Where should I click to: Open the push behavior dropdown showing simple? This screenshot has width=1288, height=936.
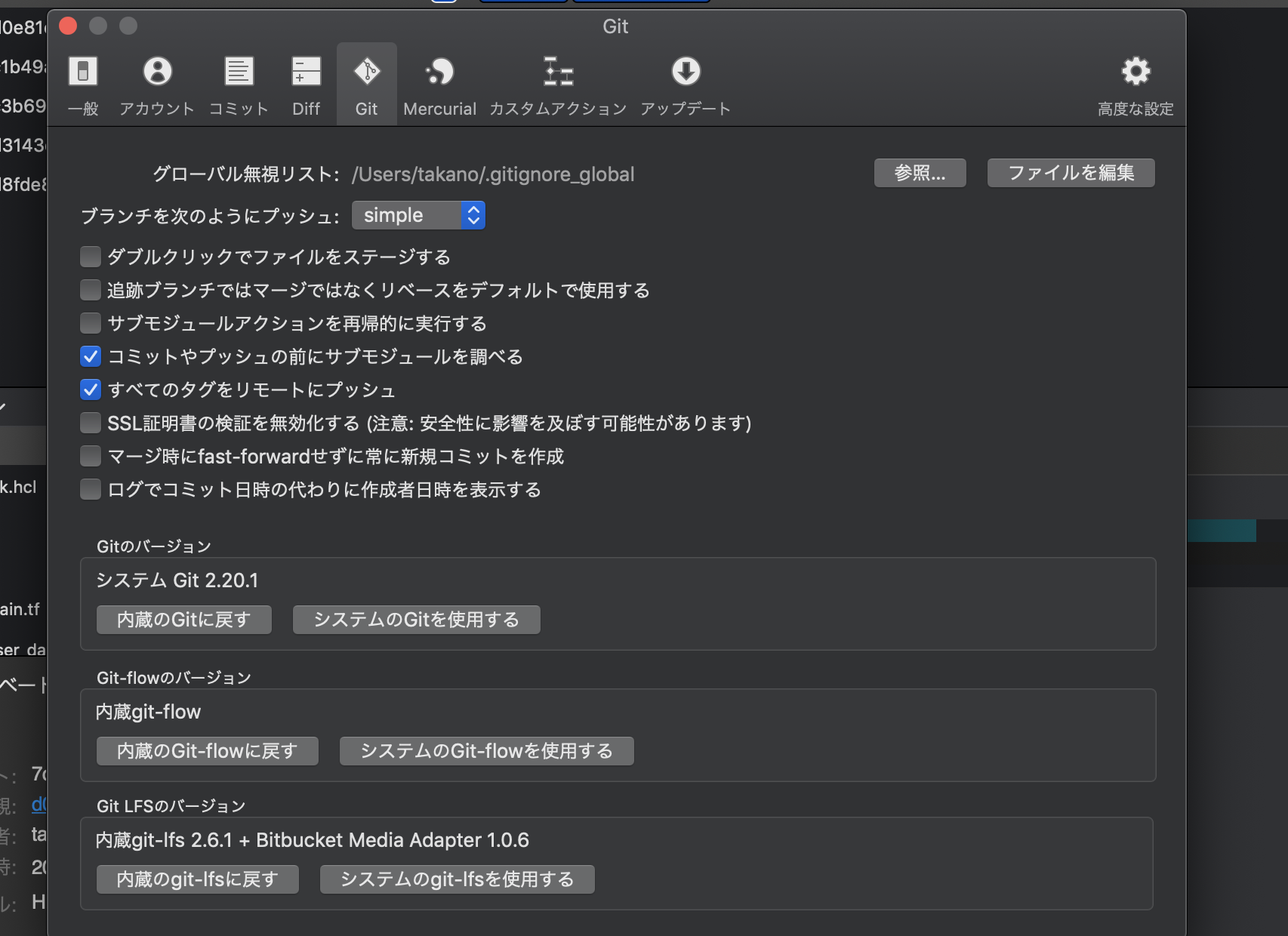pos(418,215)
